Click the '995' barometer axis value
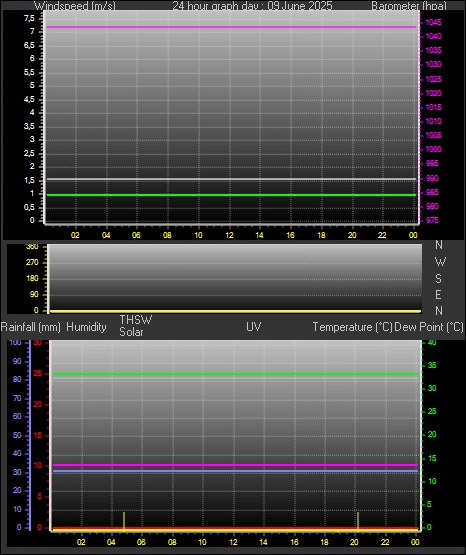466x555 pixels. point(432,163)
